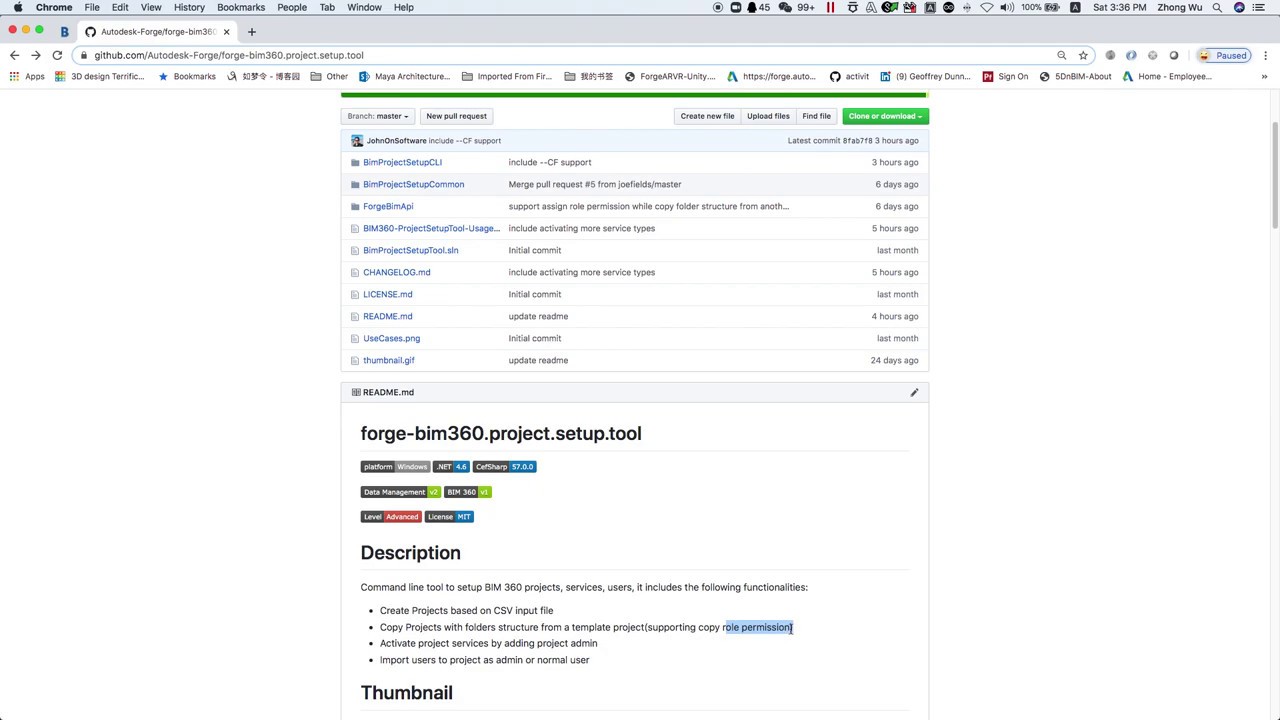The width and height of the screenshot is (1280, 720).
Task: Click commit message 'Merge pull request #5 from joefields/master'
Action: [x=594, y=184]
